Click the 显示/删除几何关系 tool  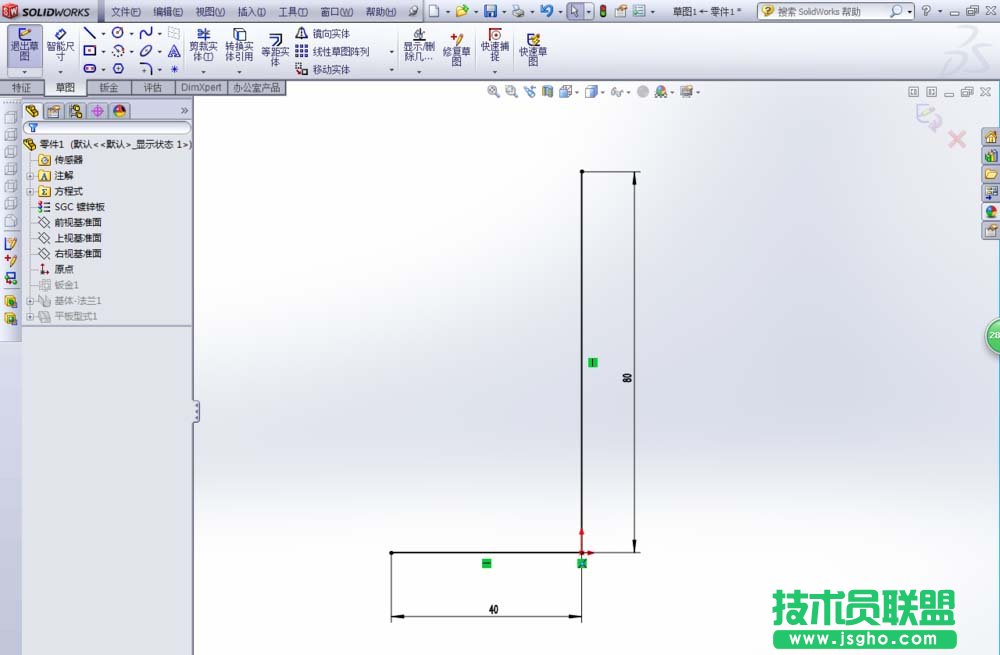click(x=418, y=45)
